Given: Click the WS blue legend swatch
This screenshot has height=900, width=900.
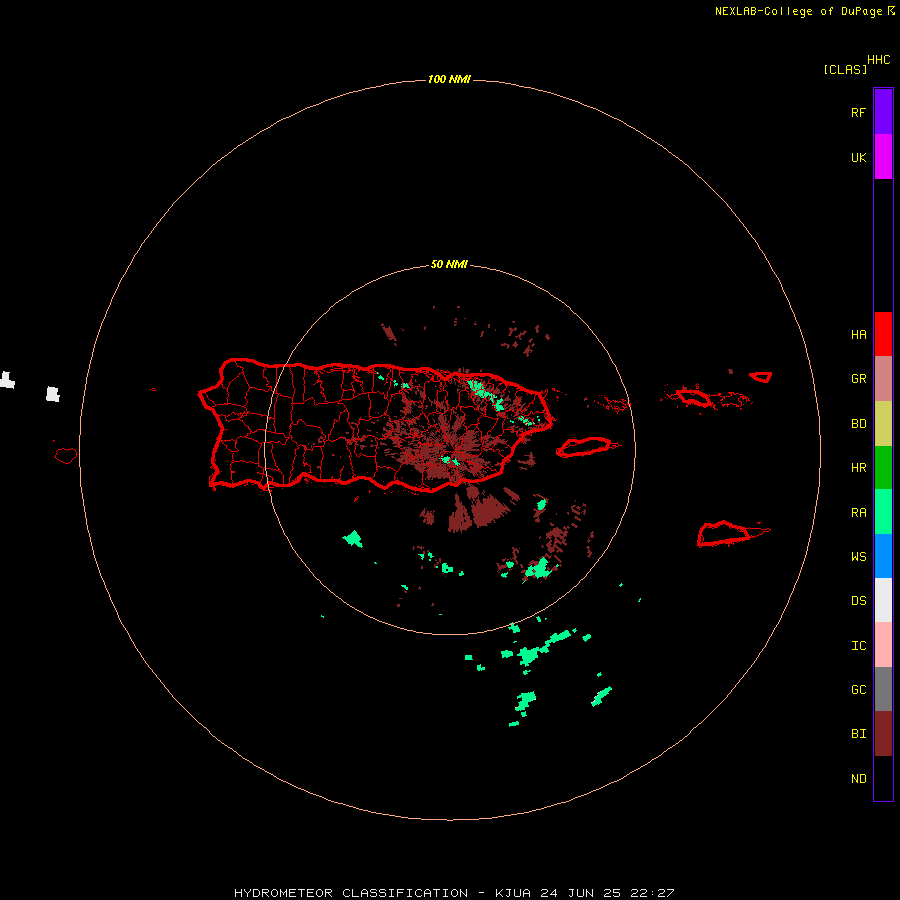Looking at the screenshot, I should [x=883, y=556].
